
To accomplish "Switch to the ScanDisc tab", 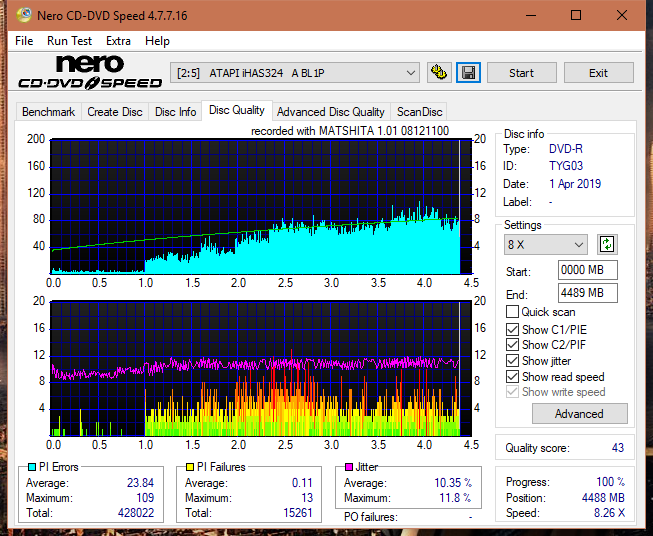I will (x=419, y=112).
